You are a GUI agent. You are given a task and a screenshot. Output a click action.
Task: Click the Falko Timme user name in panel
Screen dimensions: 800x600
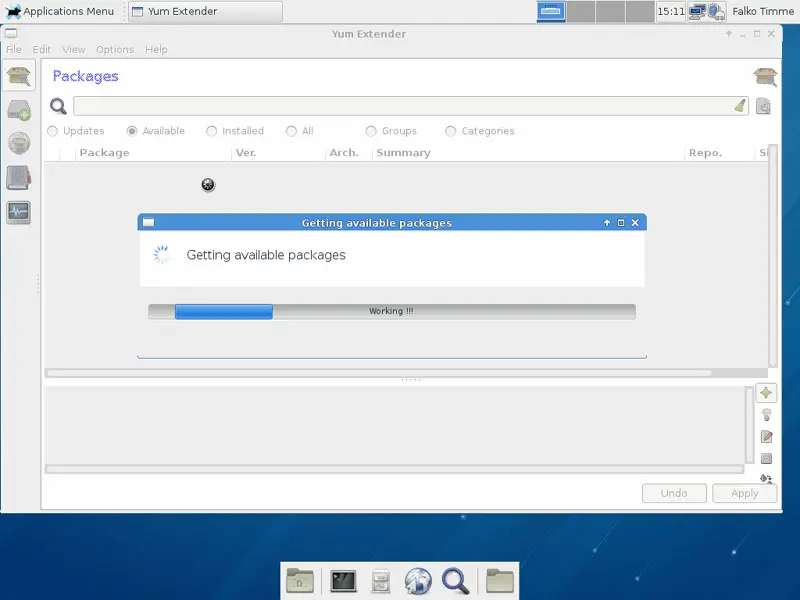click(763, 11)
